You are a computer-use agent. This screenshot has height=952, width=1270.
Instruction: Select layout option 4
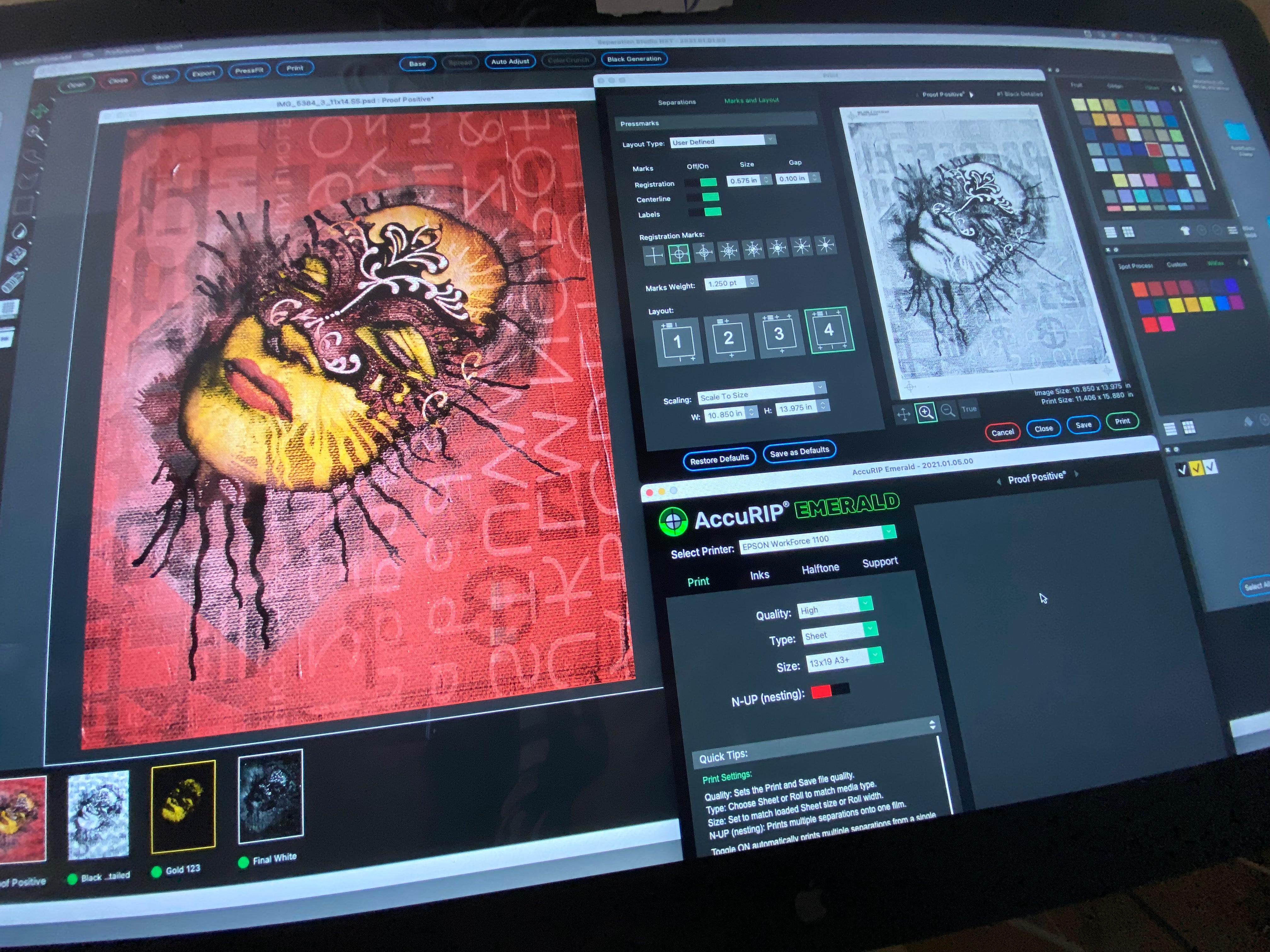(829, 330)
